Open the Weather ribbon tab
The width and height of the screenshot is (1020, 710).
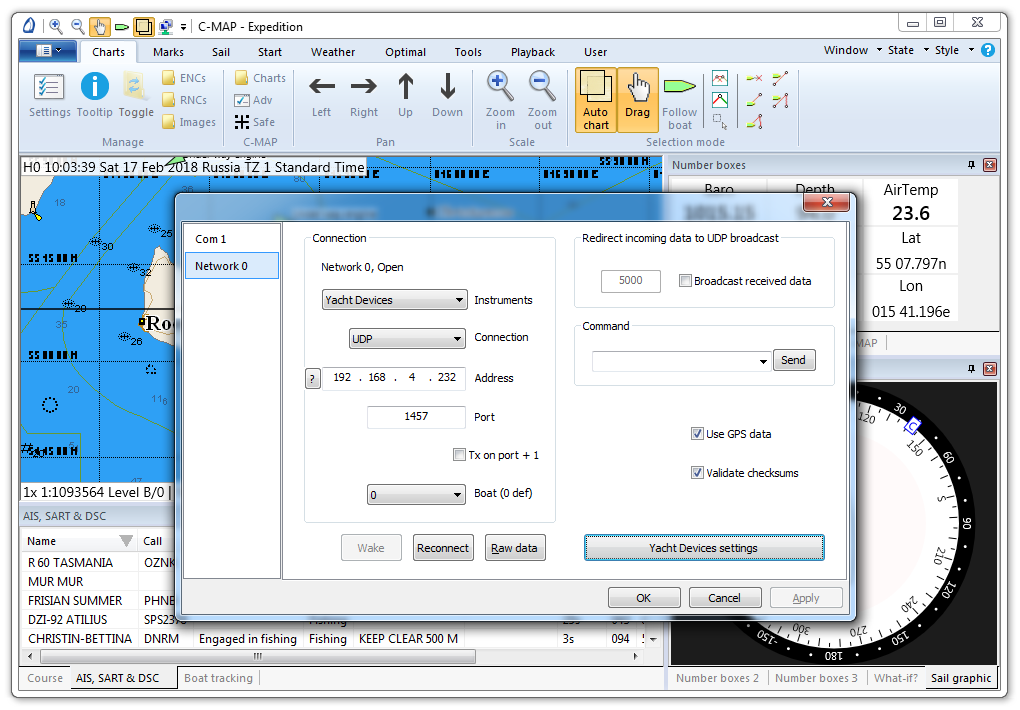pos(333,52)
